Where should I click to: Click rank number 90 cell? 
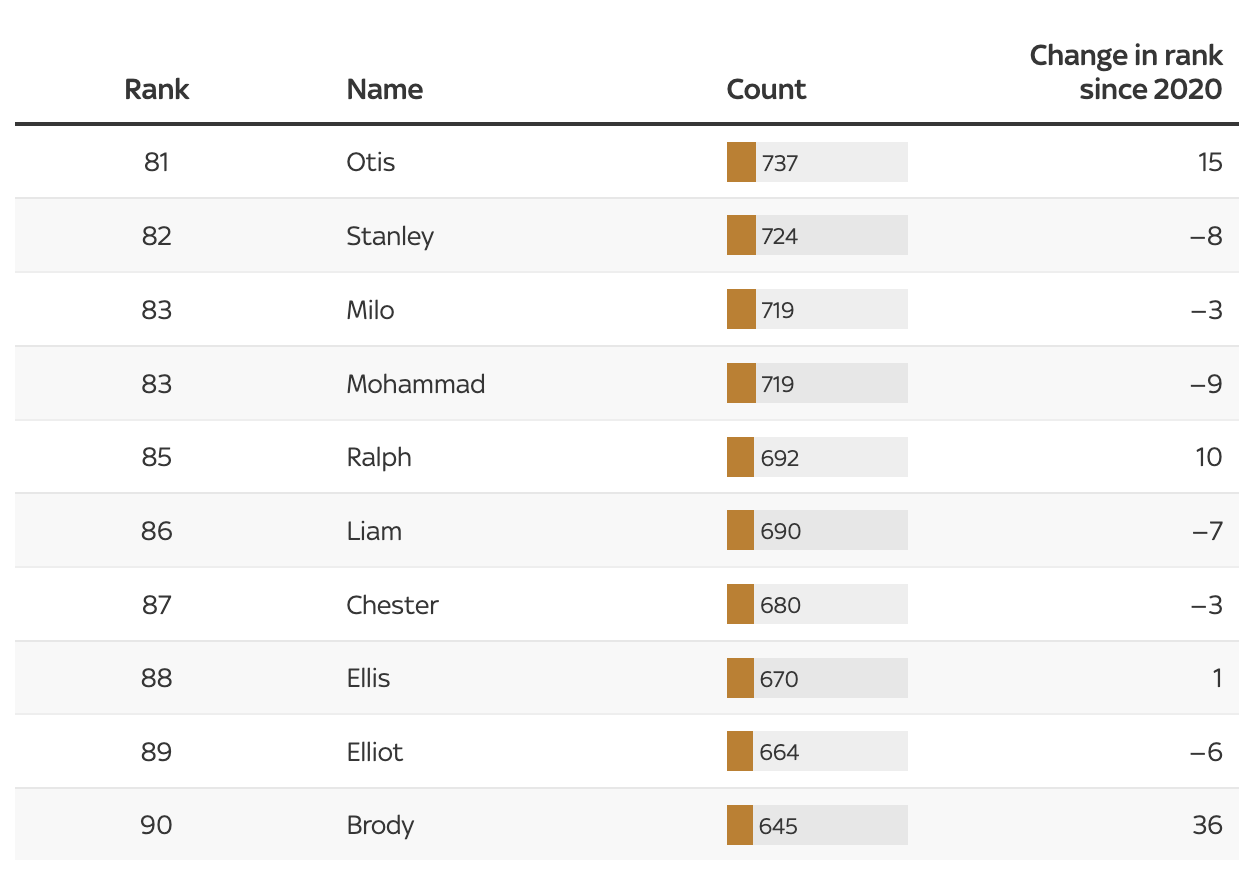(157, 825)
